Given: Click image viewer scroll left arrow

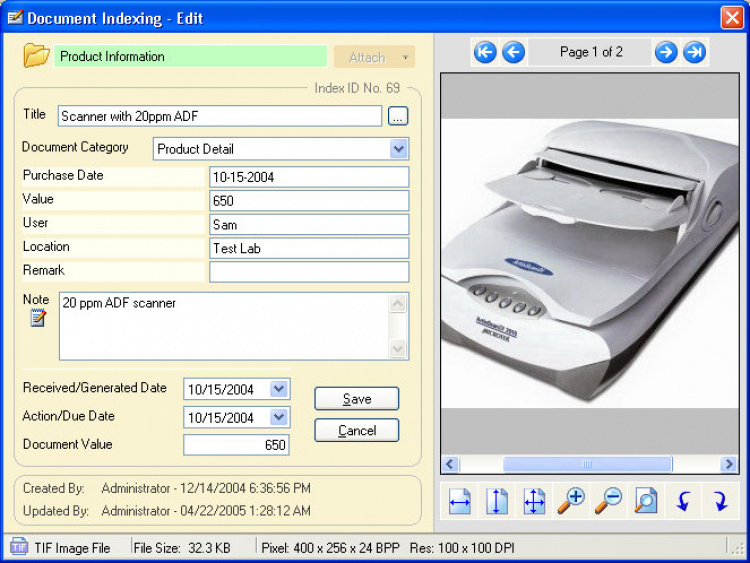Looking at the screenshot, I should [x=450, y=464].
